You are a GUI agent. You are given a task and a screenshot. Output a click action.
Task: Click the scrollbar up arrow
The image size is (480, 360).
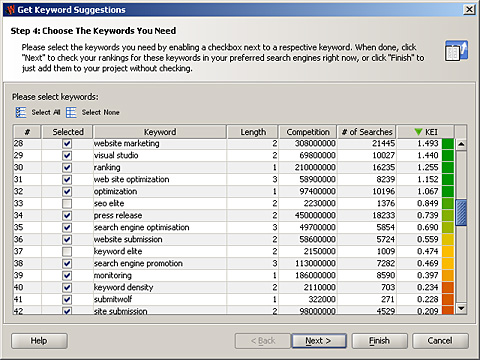(461, 144)
